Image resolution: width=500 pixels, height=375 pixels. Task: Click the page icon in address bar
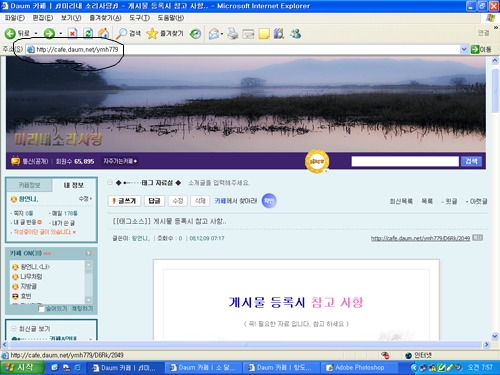[x=31, y=49]
